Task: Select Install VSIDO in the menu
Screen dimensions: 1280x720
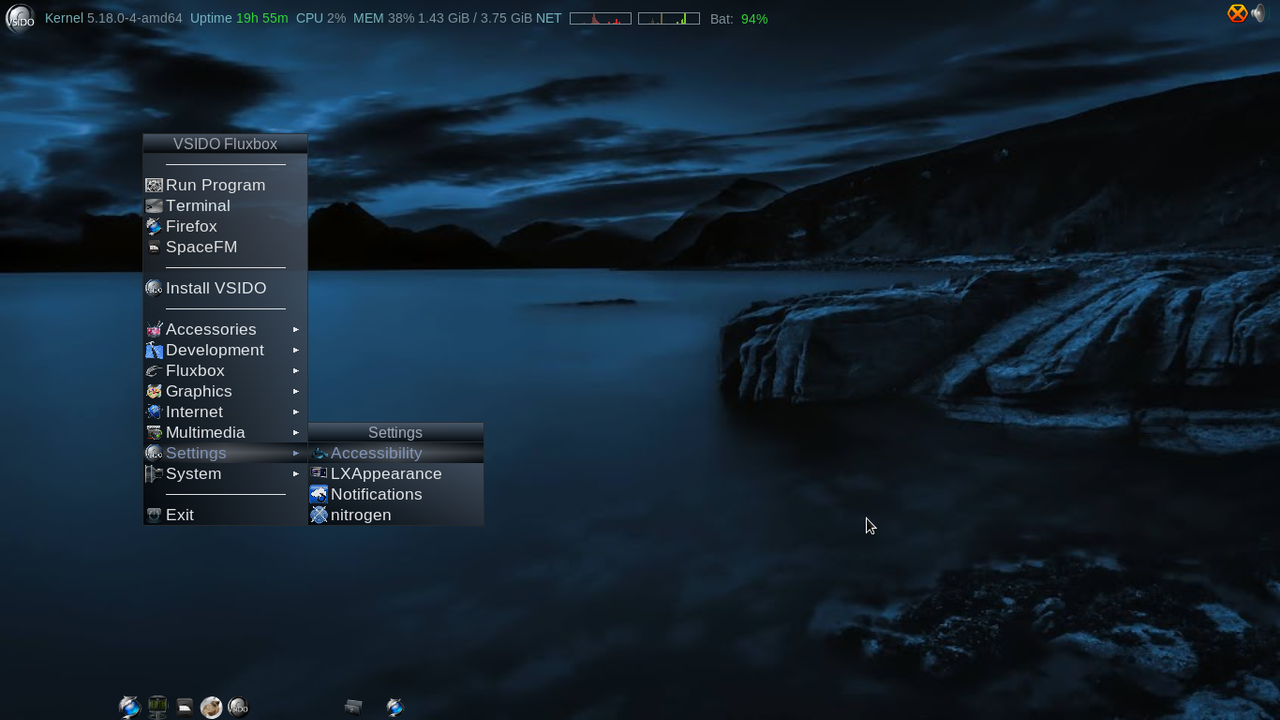Action: click(x=225, y=288)
